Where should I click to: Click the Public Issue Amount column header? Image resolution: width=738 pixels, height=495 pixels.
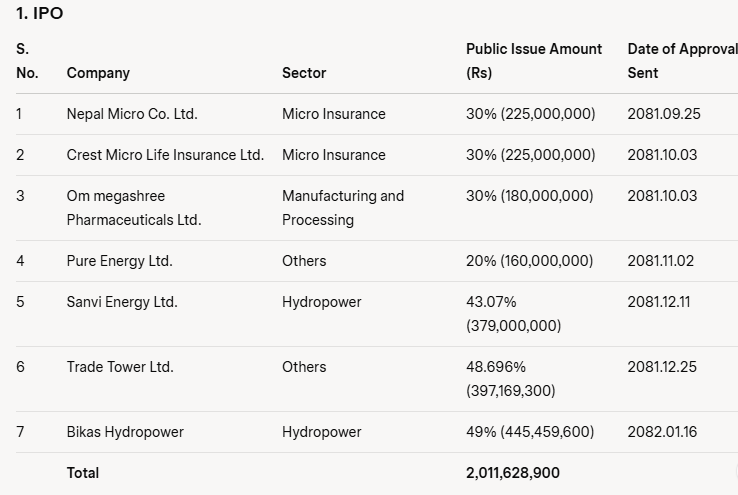(534, 61)
